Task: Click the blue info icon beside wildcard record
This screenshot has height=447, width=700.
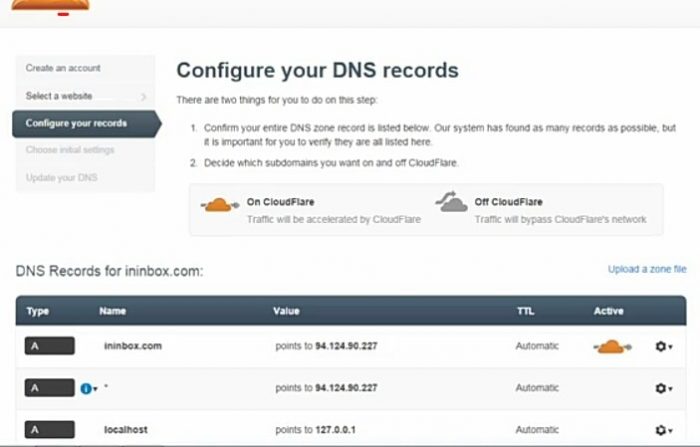Action: click(x=86, y=389)
